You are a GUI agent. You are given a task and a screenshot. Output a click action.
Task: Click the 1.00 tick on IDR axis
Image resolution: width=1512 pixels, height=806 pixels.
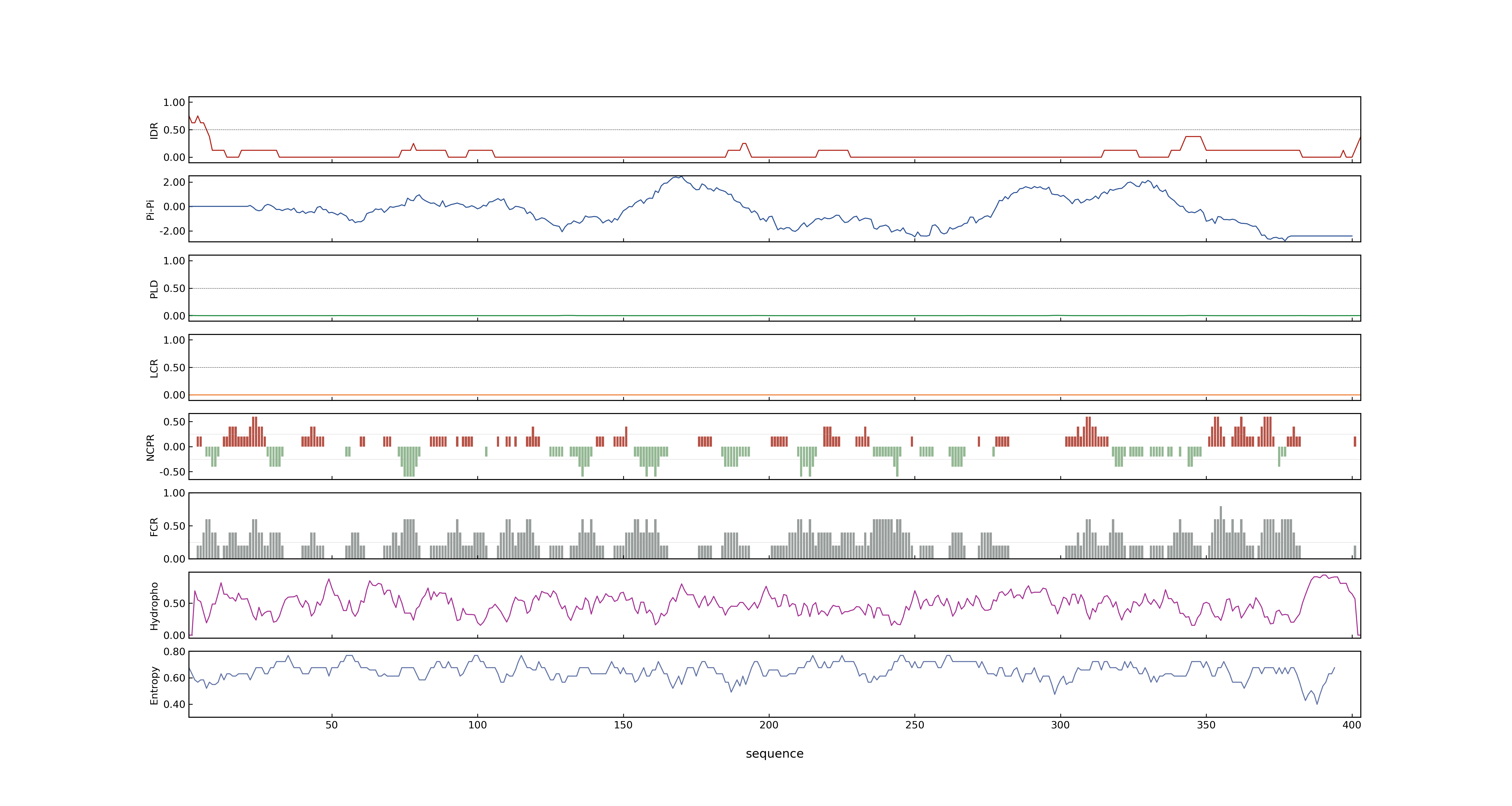coord(174,103)
